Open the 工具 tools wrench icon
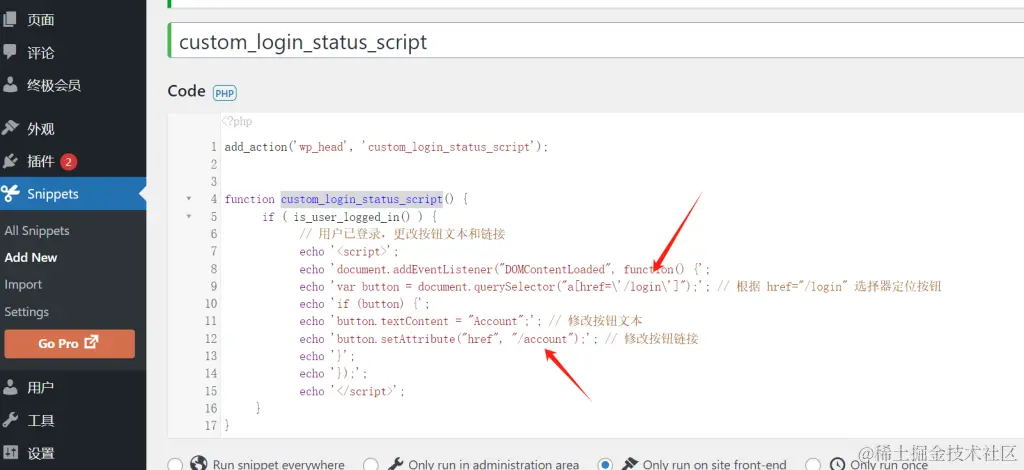The width and height of the screenshot is (1024, 470). point(9,420)
